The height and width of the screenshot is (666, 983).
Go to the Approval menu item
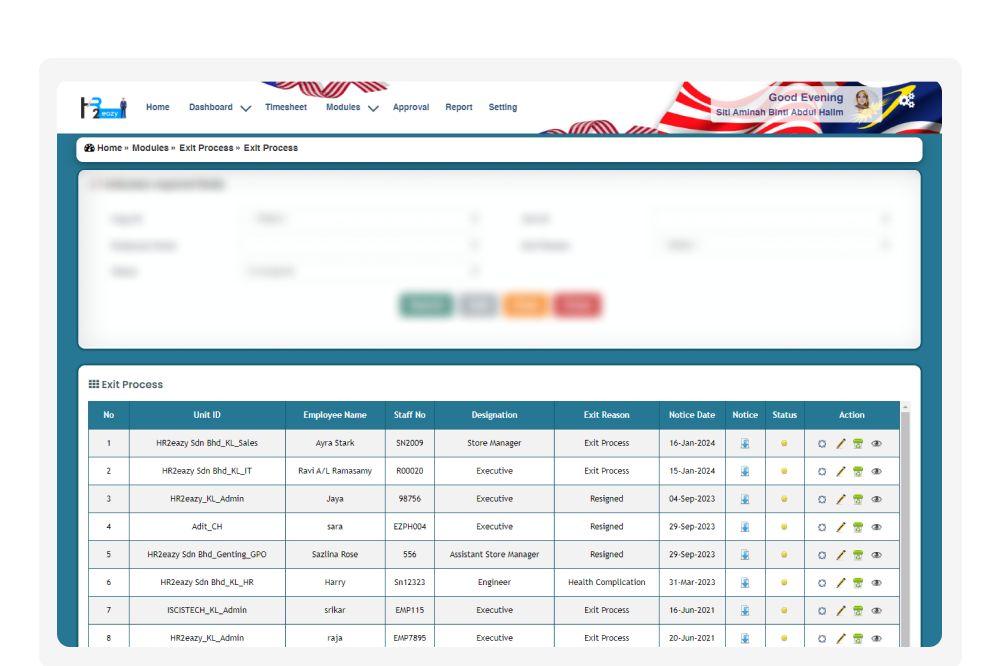pyautogui.click(x=411, y=107)
